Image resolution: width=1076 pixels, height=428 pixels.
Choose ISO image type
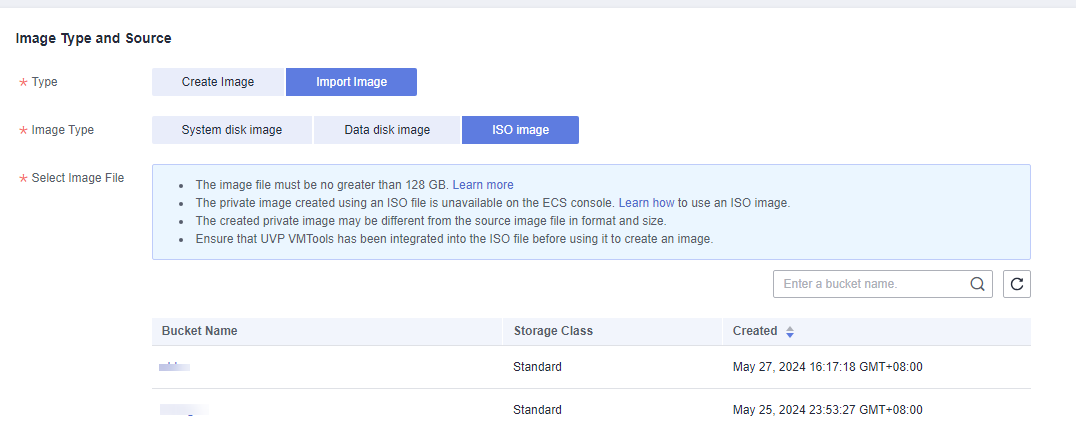[520, 130]
